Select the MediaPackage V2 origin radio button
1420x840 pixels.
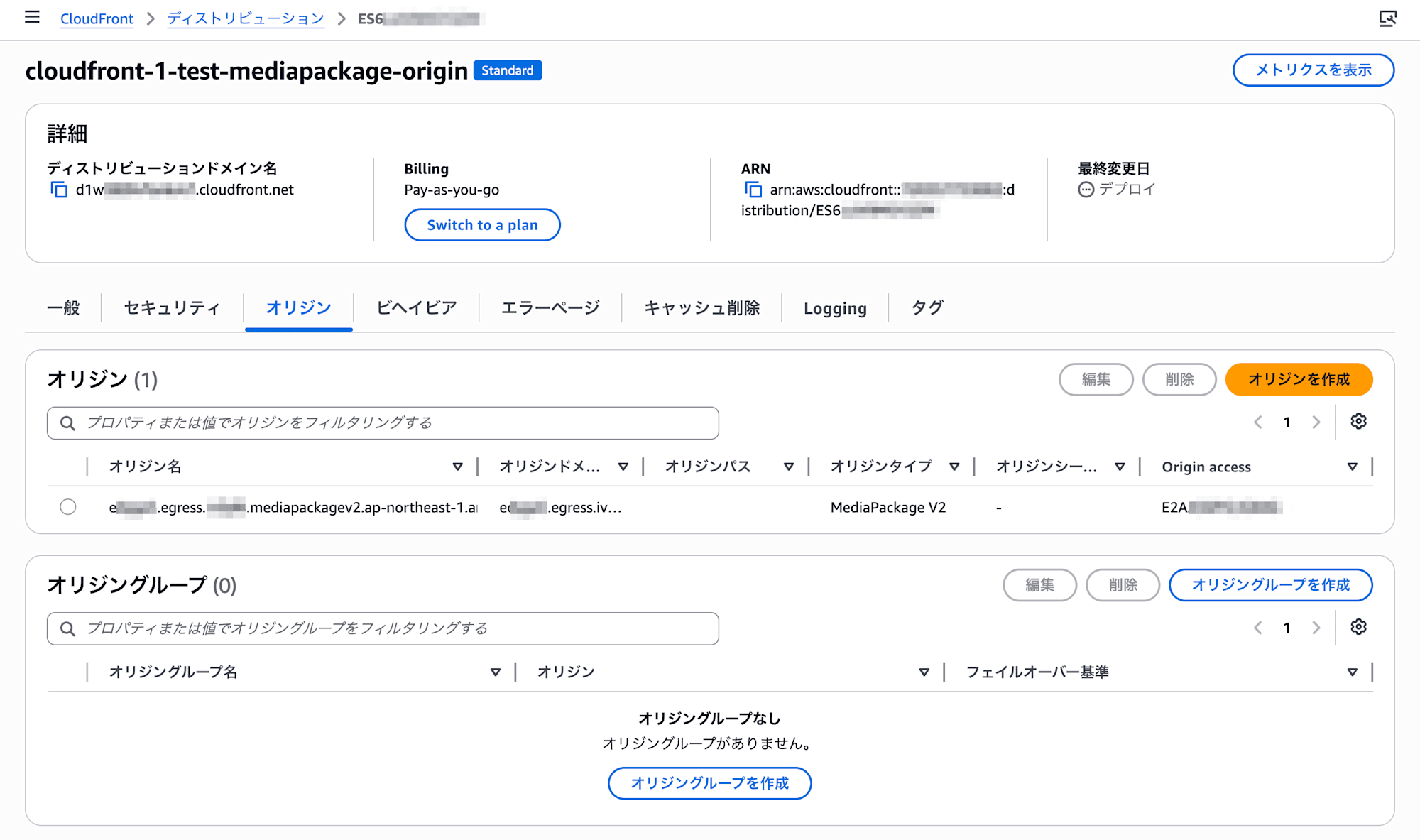coord(68,507)
